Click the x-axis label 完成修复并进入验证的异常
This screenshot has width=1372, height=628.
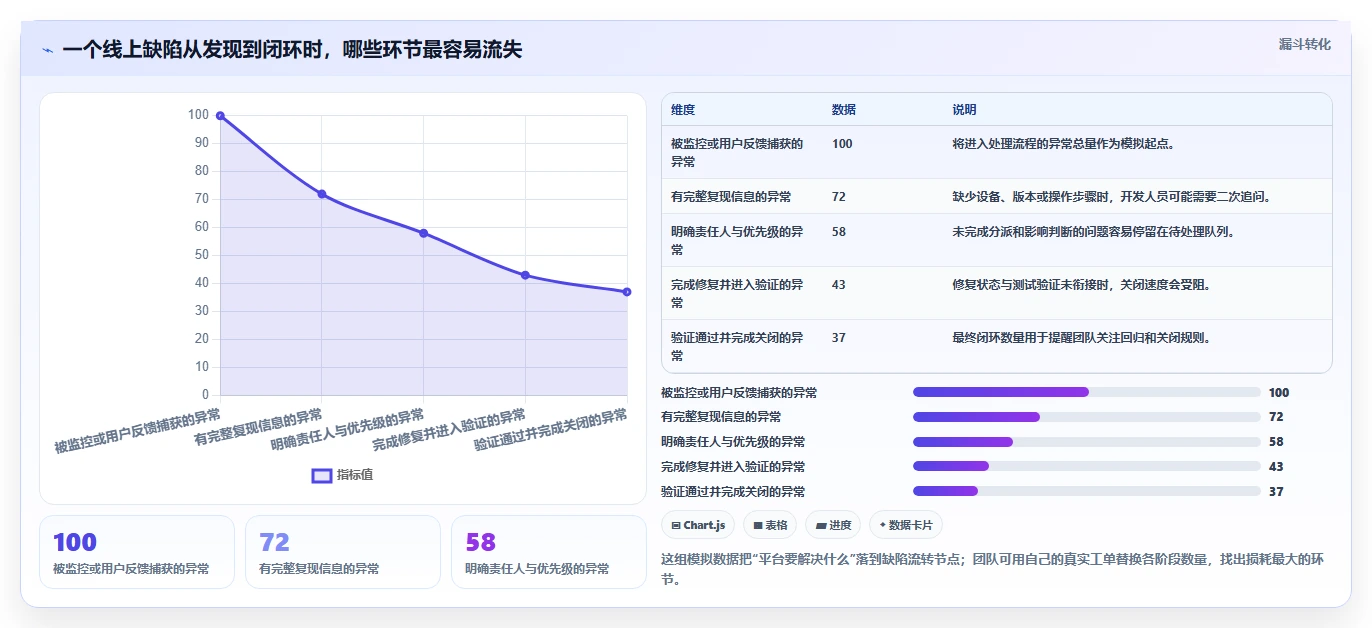(449, 431)
